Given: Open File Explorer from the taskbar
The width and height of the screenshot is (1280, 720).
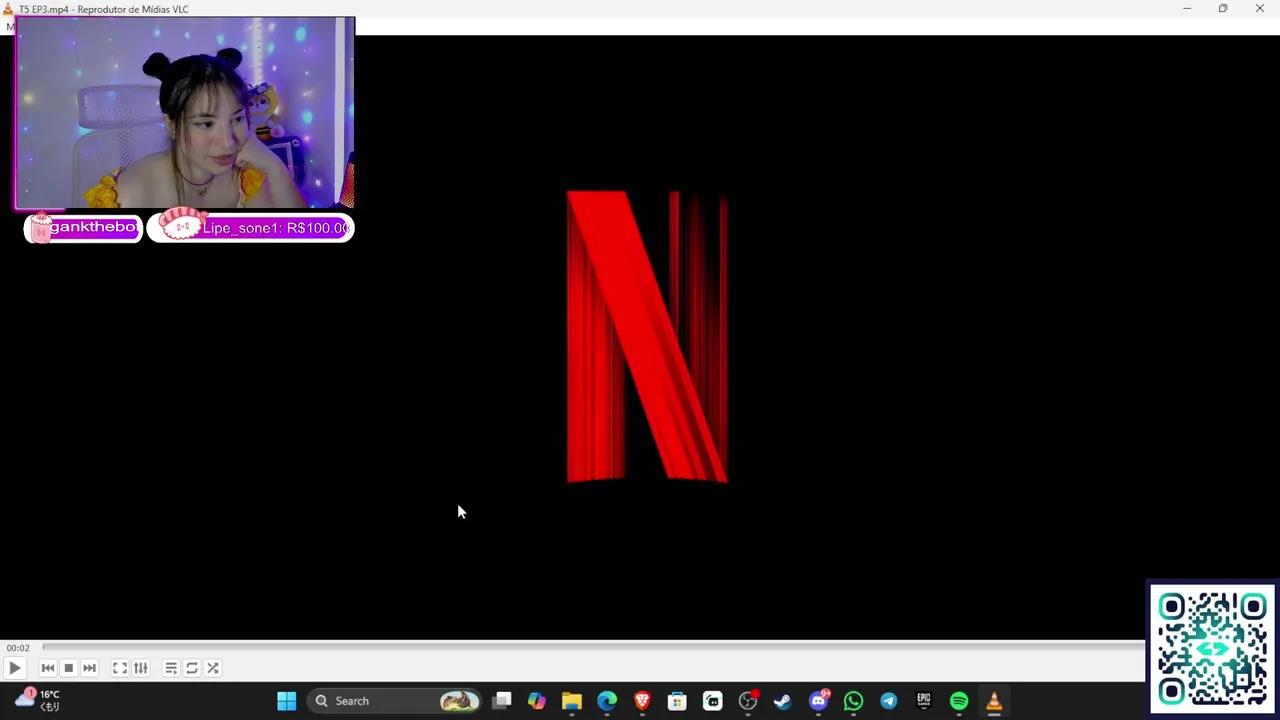Looking at the screenshot, I should [572, 701].
